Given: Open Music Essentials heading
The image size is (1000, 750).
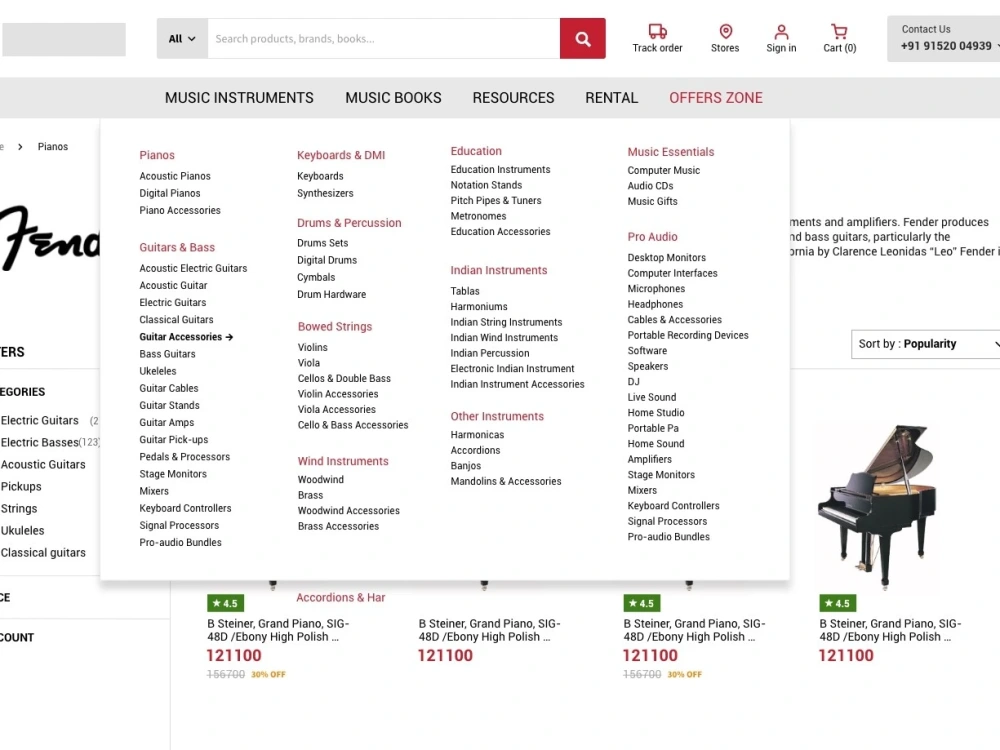Looking at the screenshot, I should tap(671, 152).
